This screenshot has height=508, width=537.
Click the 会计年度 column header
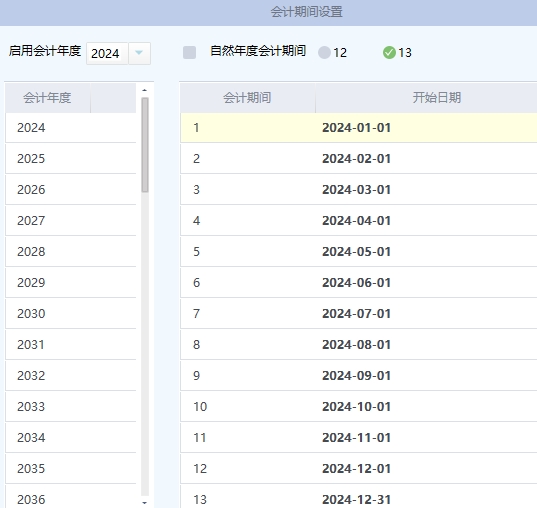point(48,98)
